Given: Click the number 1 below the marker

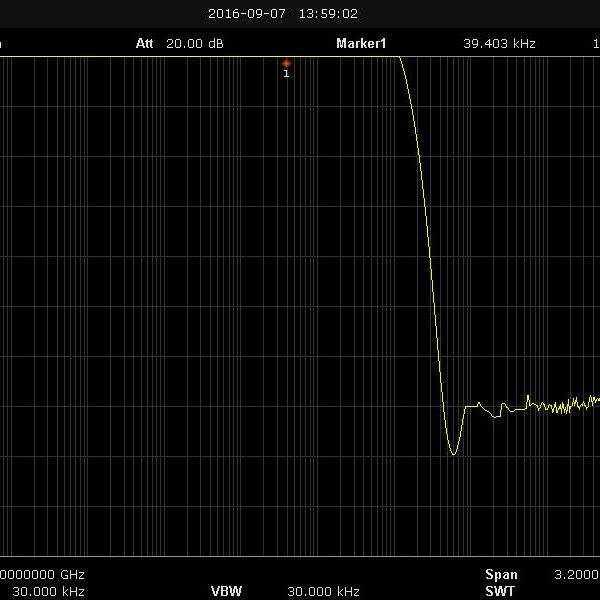Looking at the screenshot, I should click(x=286, y=74).
